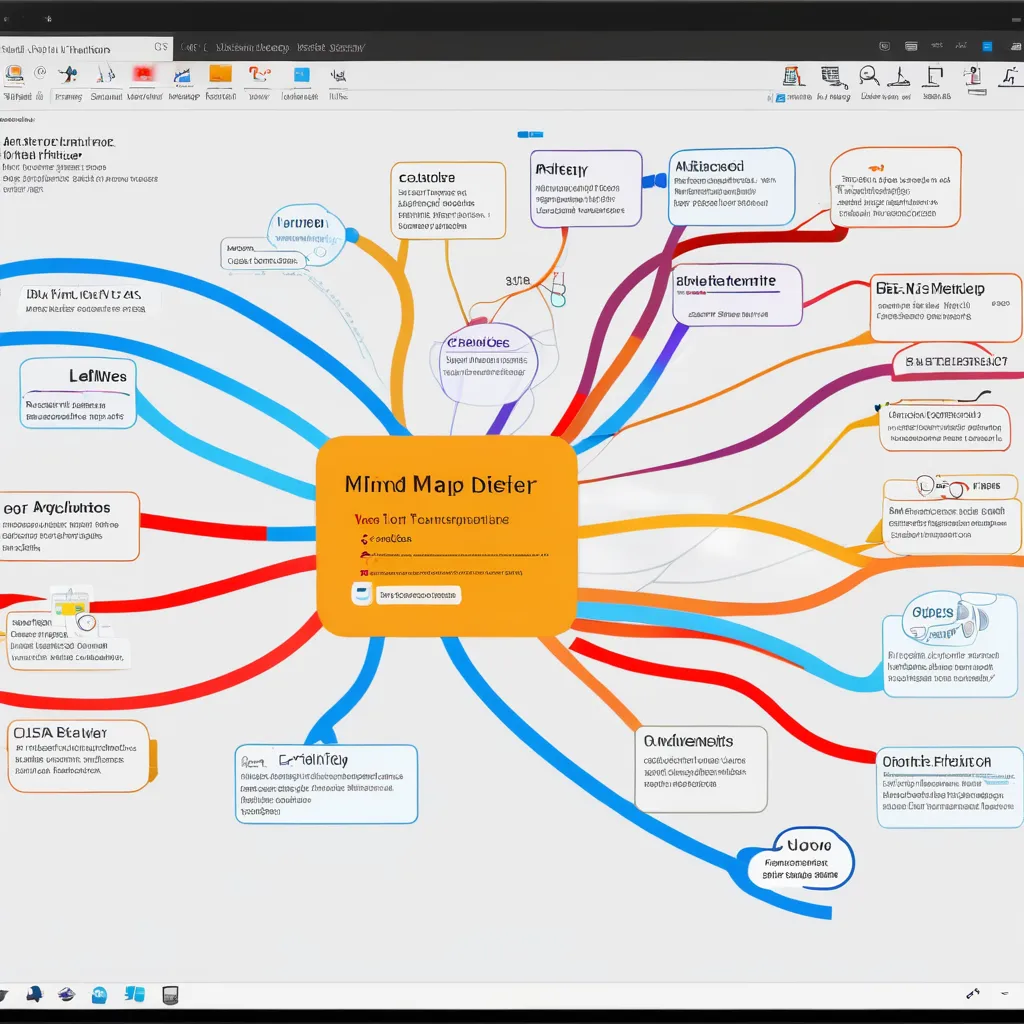Screen dimensions: 1024x1024
Task: Select the Uooro speech bubble node
Action: click(x=801, y=860)
